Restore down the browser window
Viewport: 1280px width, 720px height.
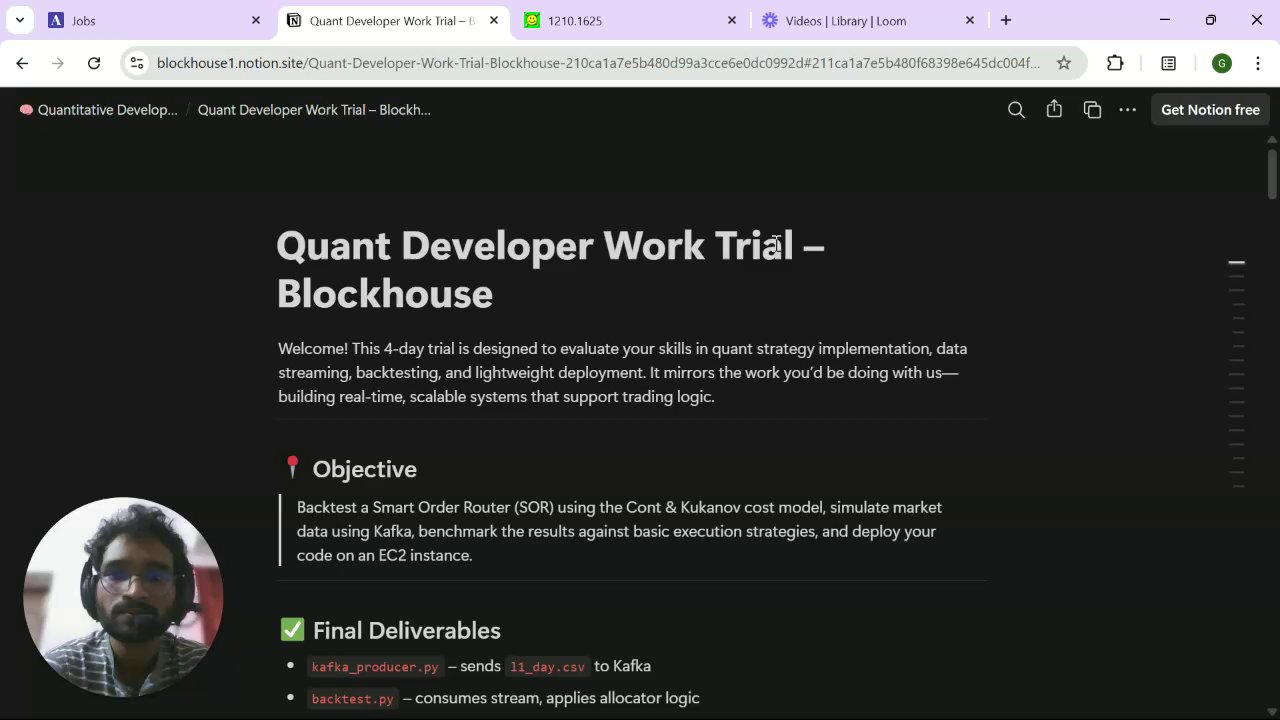tap(1210, 20)
